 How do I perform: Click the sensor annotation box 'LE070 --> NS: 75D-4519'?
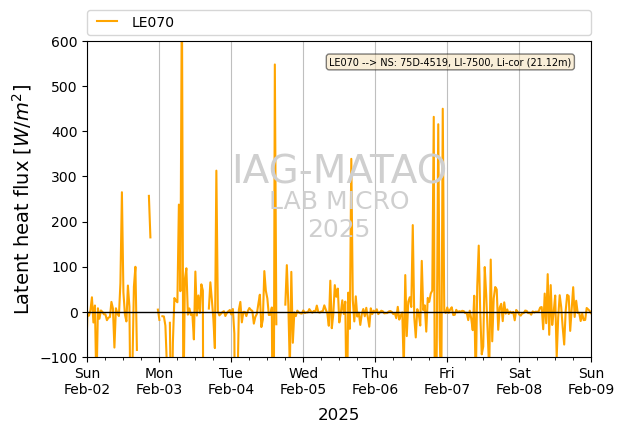click(450, 62)
